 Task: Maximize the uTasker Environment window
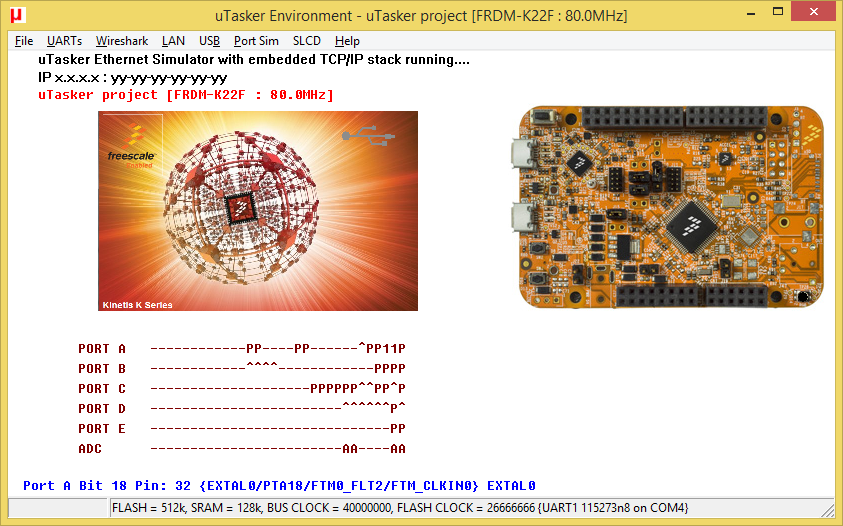[777, 12]
